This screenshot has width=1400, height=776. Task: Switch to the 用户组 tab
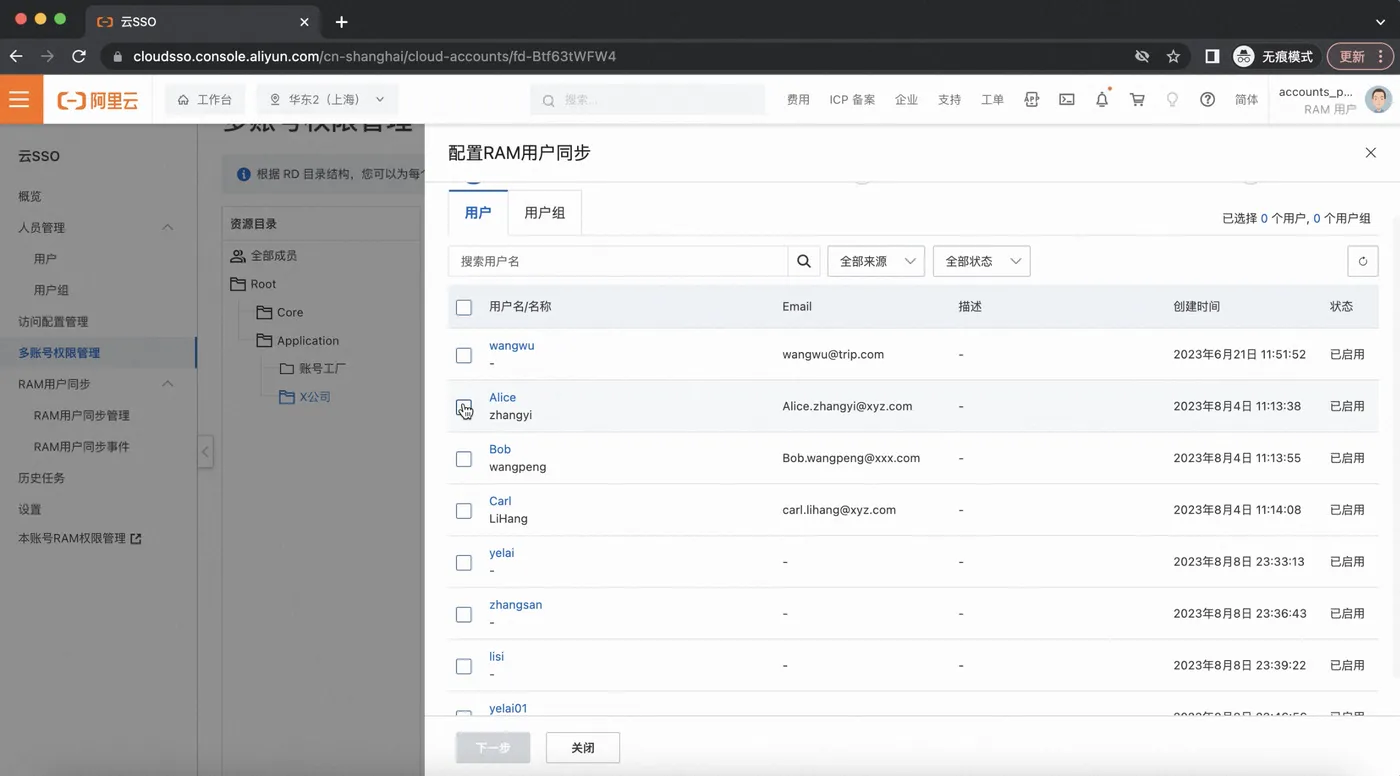[545, 213]
